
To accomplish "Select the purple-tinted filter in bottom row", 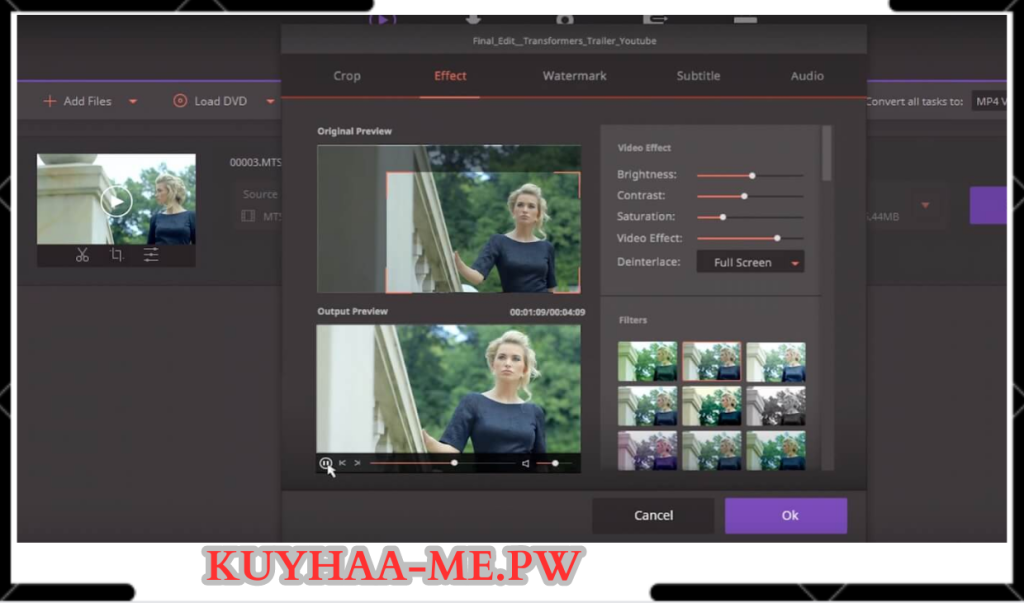I will point(647,450).
